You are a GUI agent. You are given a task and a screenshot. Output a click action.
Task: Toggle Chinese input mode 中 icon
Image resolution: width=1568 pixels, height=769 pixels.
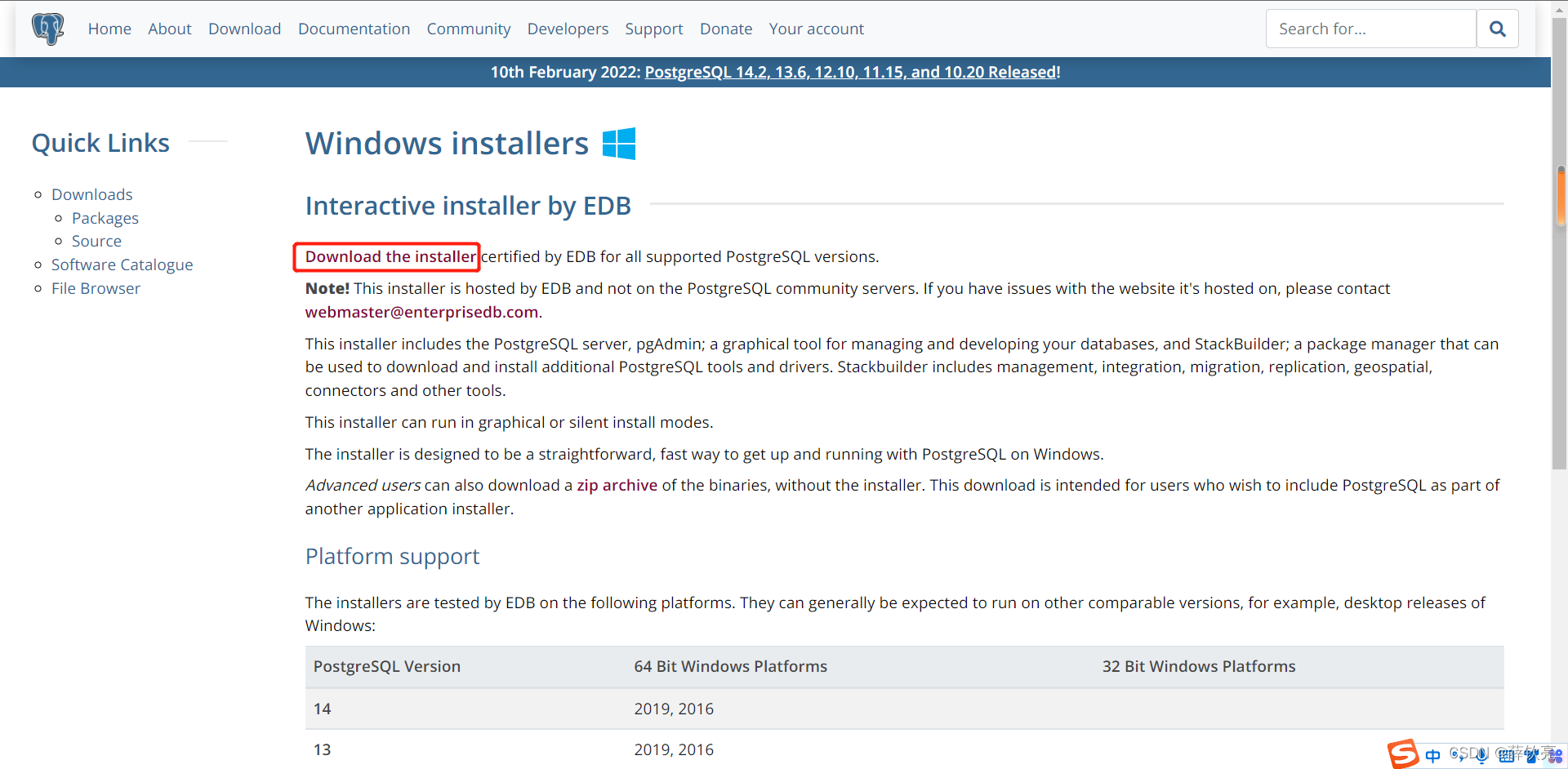1432,756
